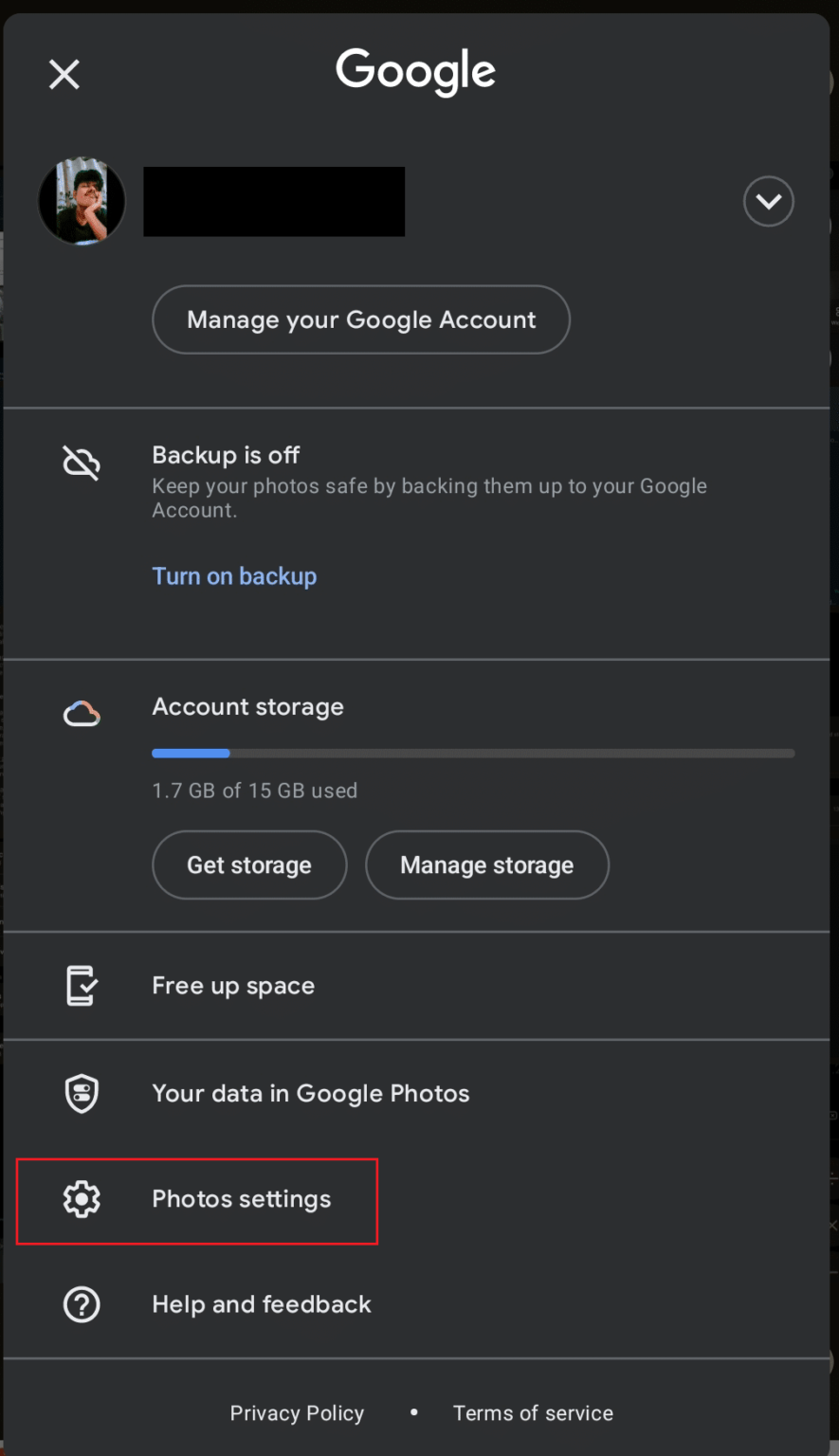Screen dimensions: 839x1456
Task: Open the Privacy Policy link
Action: [297, 1413]
